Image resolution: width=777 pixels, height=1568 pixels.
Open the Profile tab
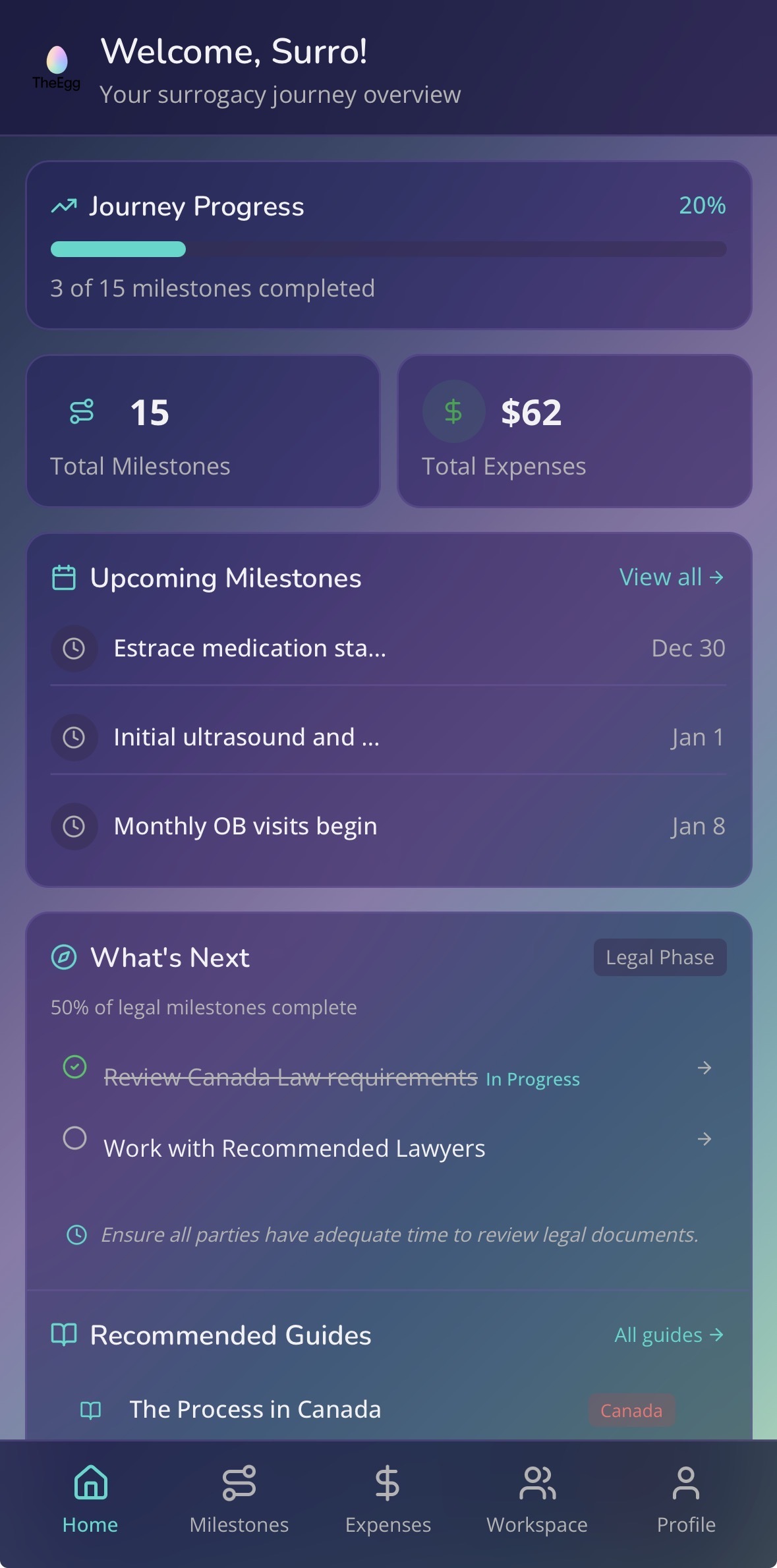click(685, 1496)
